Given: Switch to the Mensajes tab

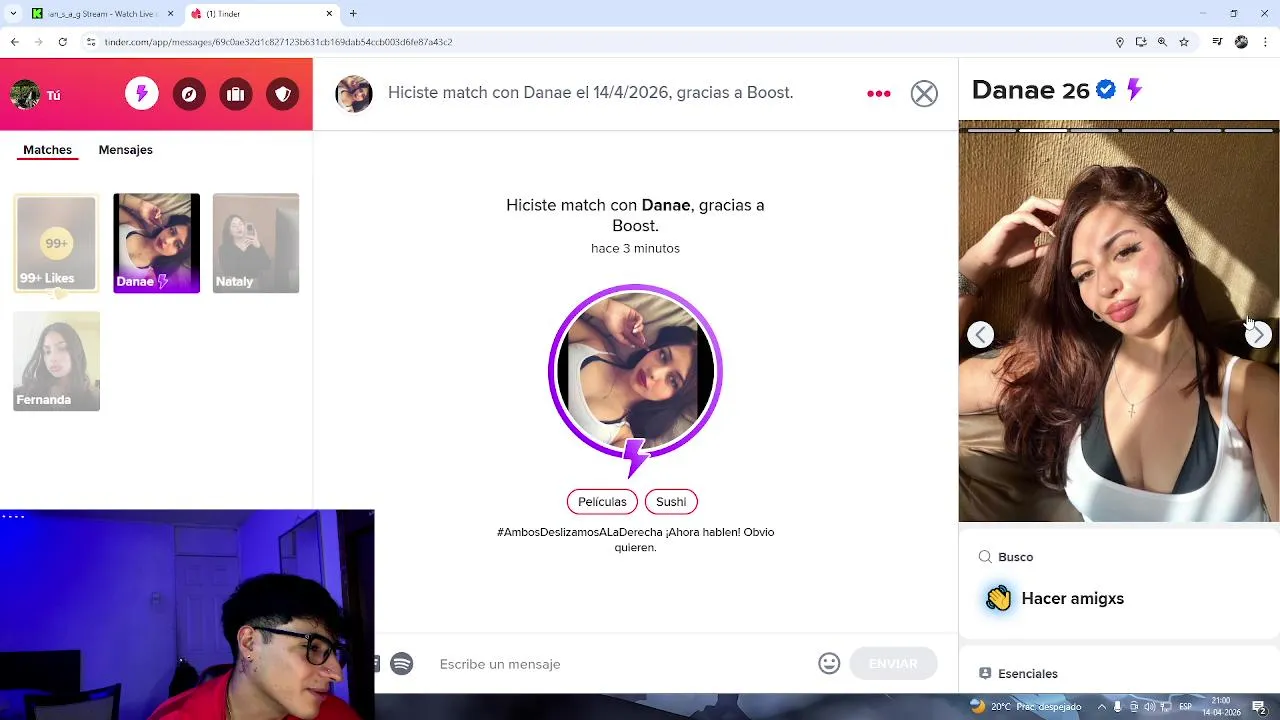Looking at the screenshot, I should 125,149.
